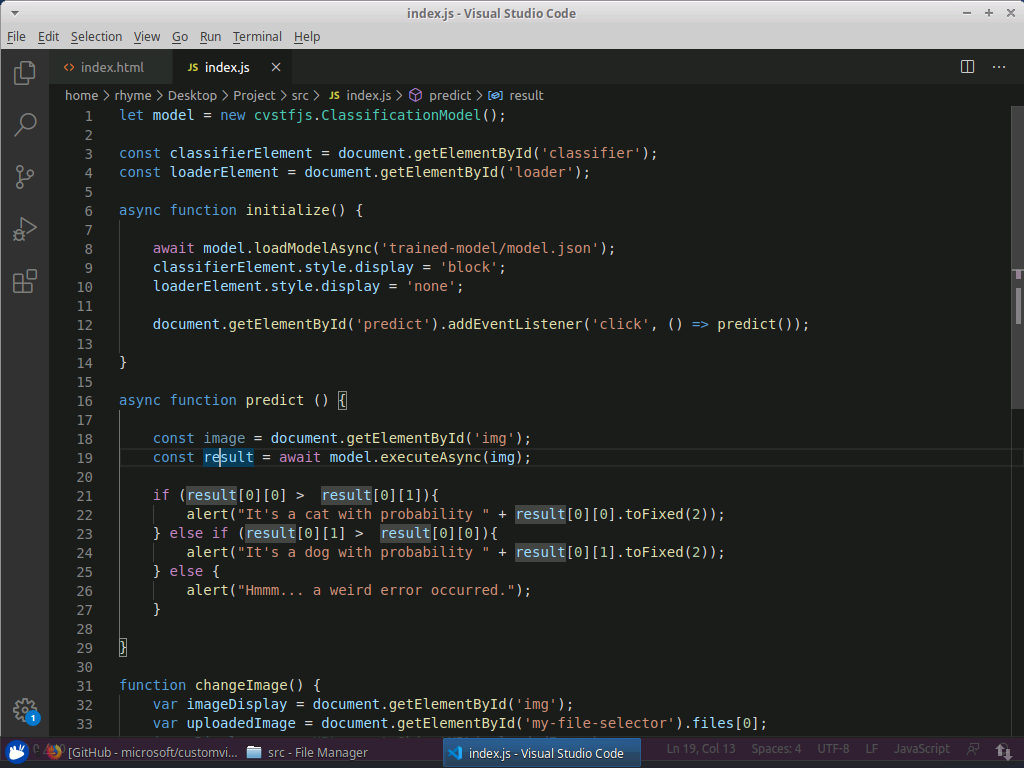This screenshot has width=1024, height=768.
Task: Click Ln 19, Col 13 in status bar
Action: pyautogui.click(x=701, y=749)
